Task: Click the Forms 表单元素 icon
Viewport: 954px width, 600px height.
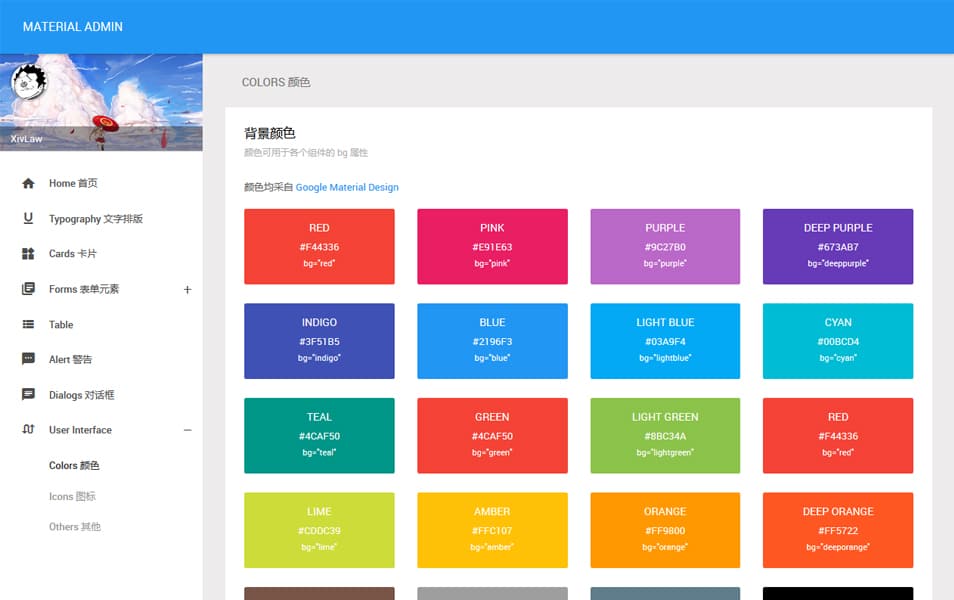Action: 28,288
